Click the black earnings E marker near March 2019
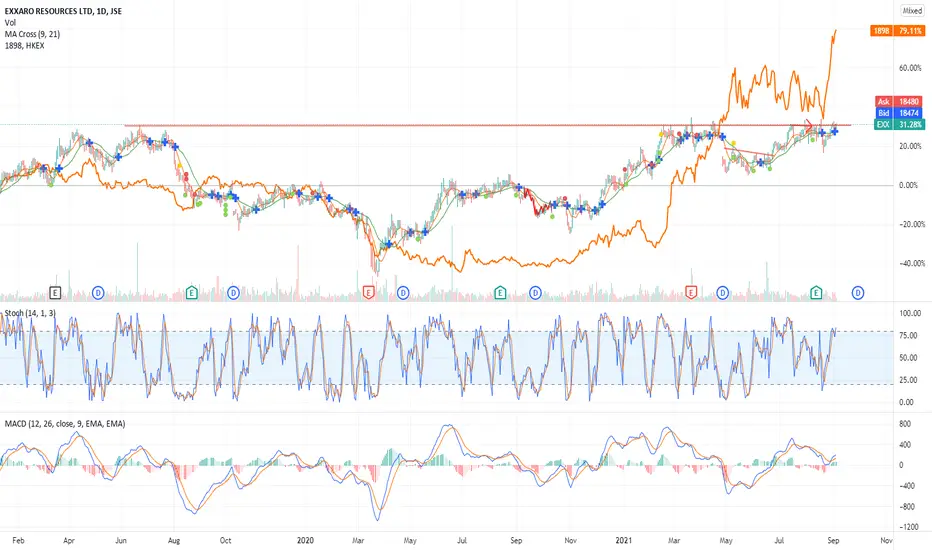 (x=55, y=293)
